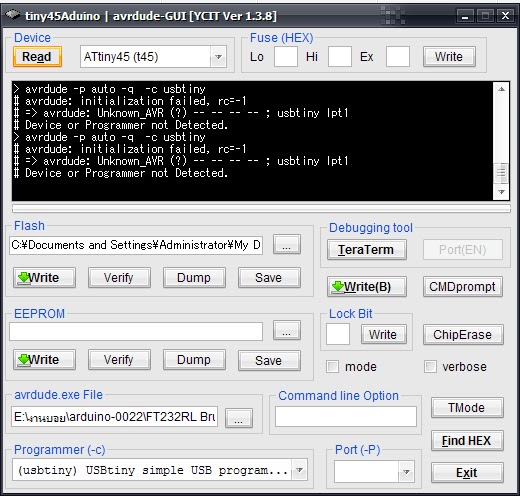Click the Read device button
520x496 pixels.
tap(37, 57)
